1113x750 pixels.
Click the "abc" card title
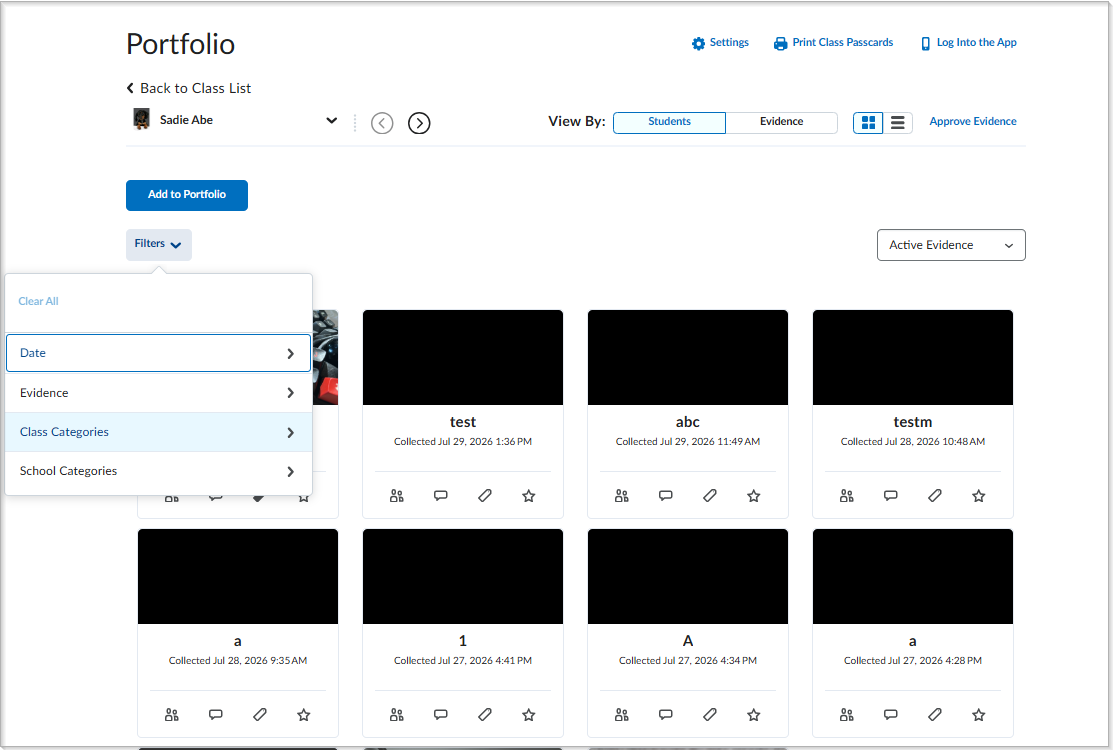(x=688, y=422)
